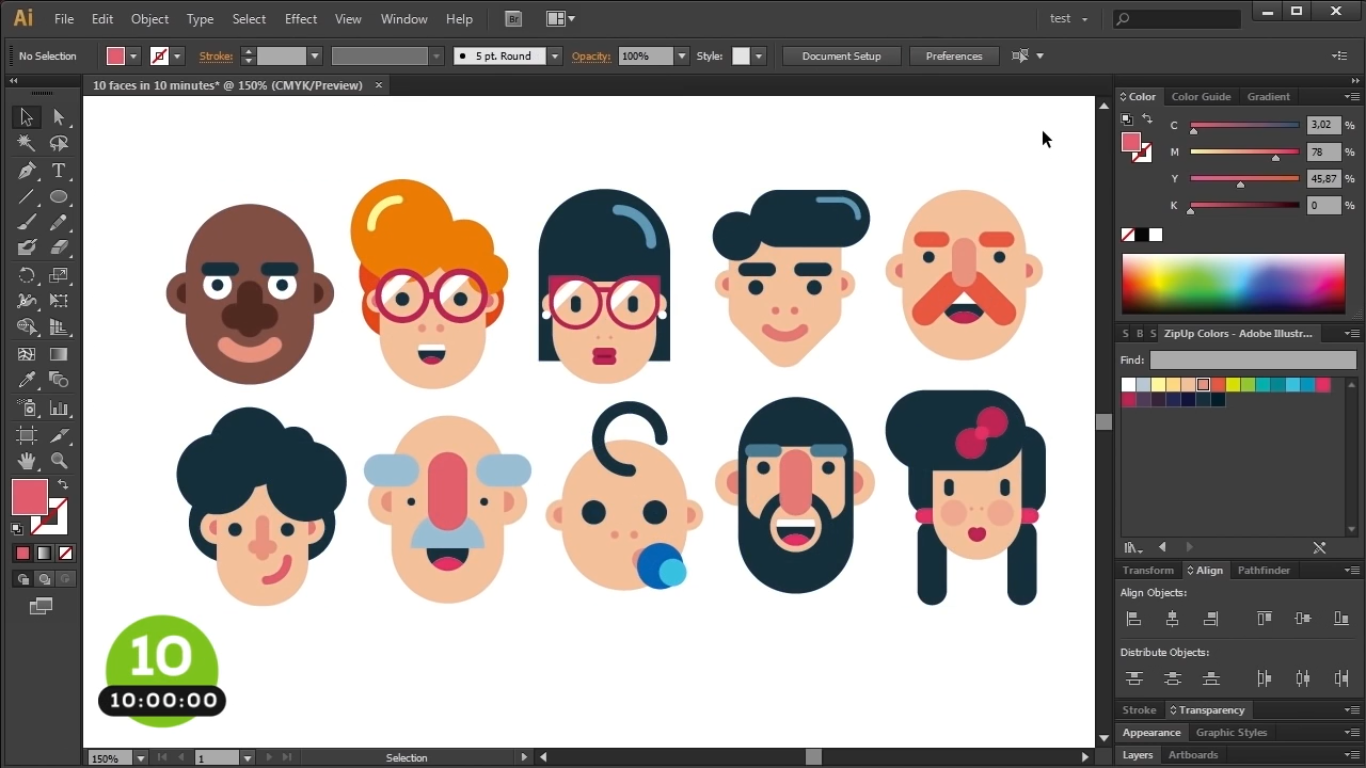This screenshot has height=768, width=1366.
Task: Select the Zoom tool
Action: coord(59,461)
